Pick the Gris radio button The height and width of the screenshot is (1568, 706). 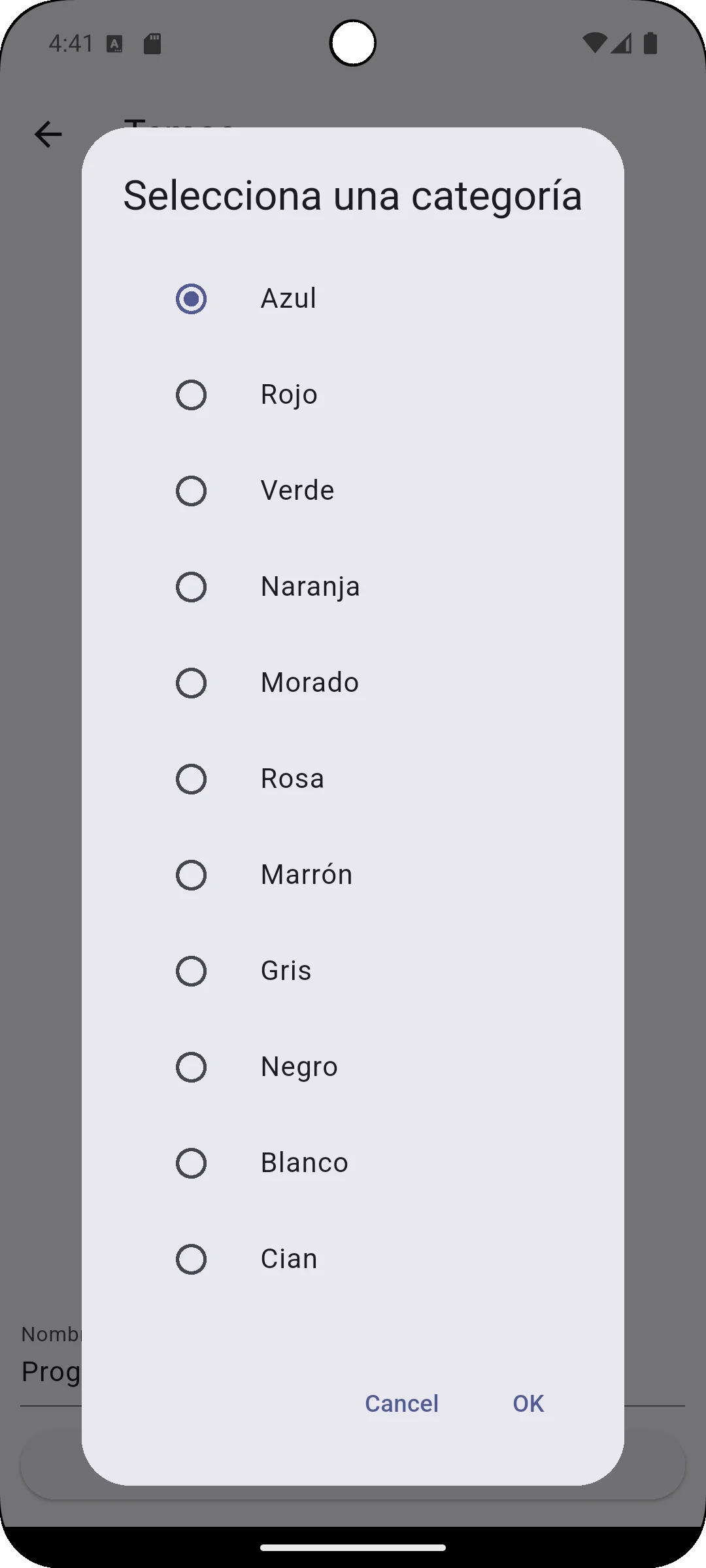pos(191,971)
